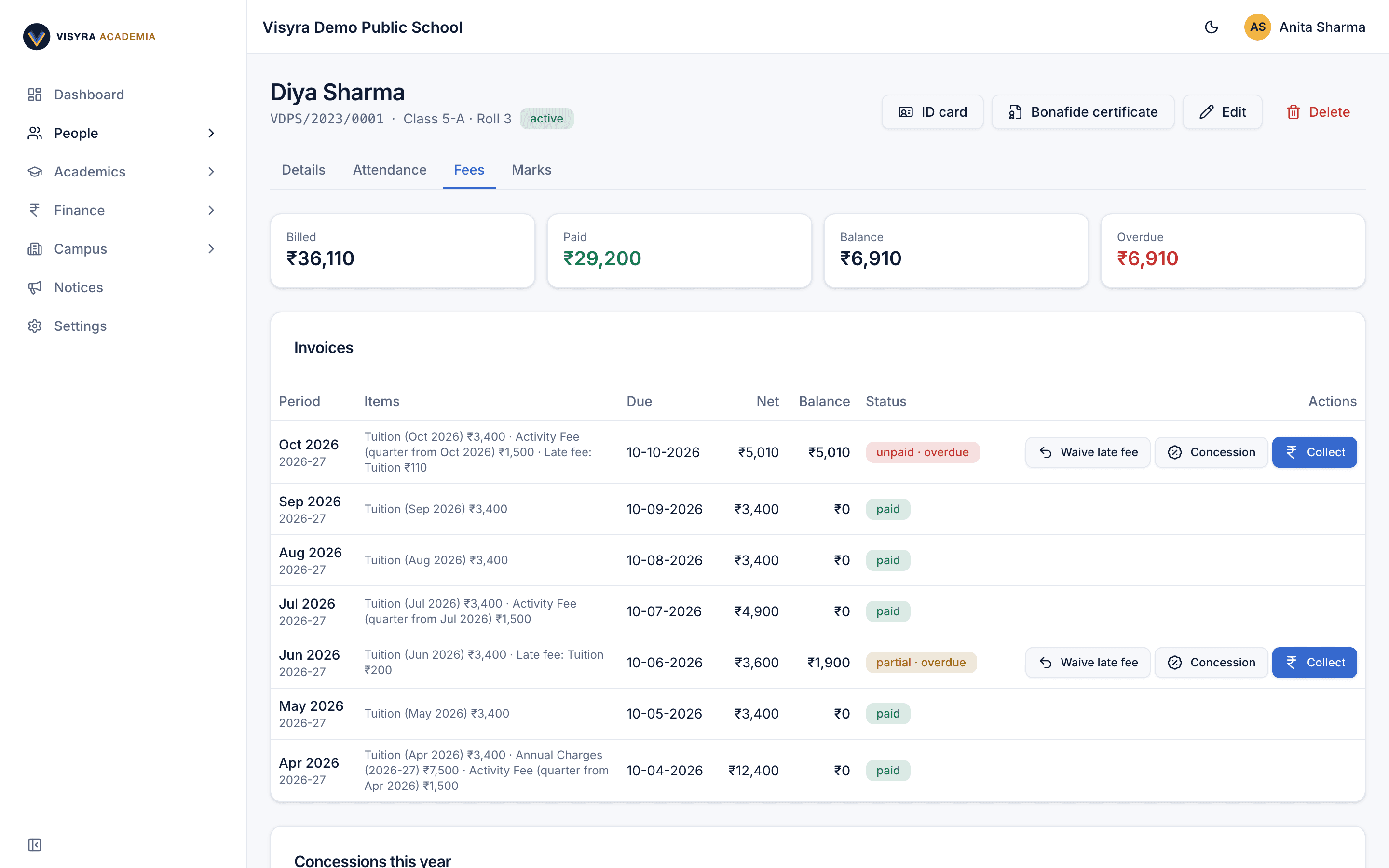Image resolution: width=1389 pixels, height=868 pixels.
Task: Click the rupee icon on Oct 2026 Collect
Action: 1292,452
